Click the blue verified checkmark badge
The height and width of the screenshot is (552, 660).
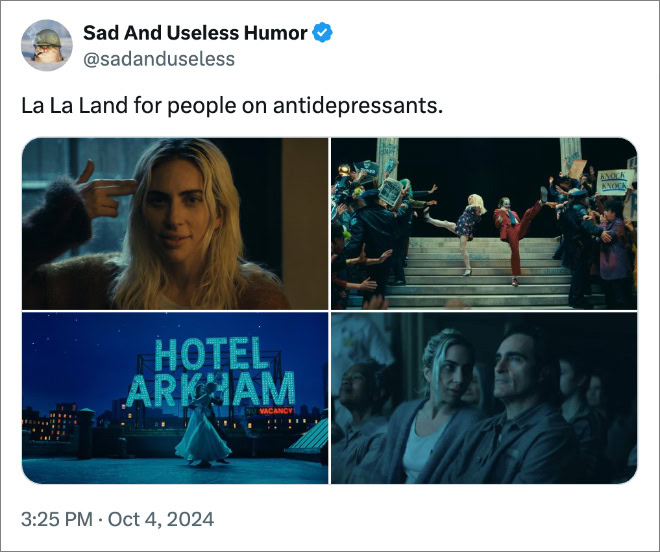[x=322, y=33]
